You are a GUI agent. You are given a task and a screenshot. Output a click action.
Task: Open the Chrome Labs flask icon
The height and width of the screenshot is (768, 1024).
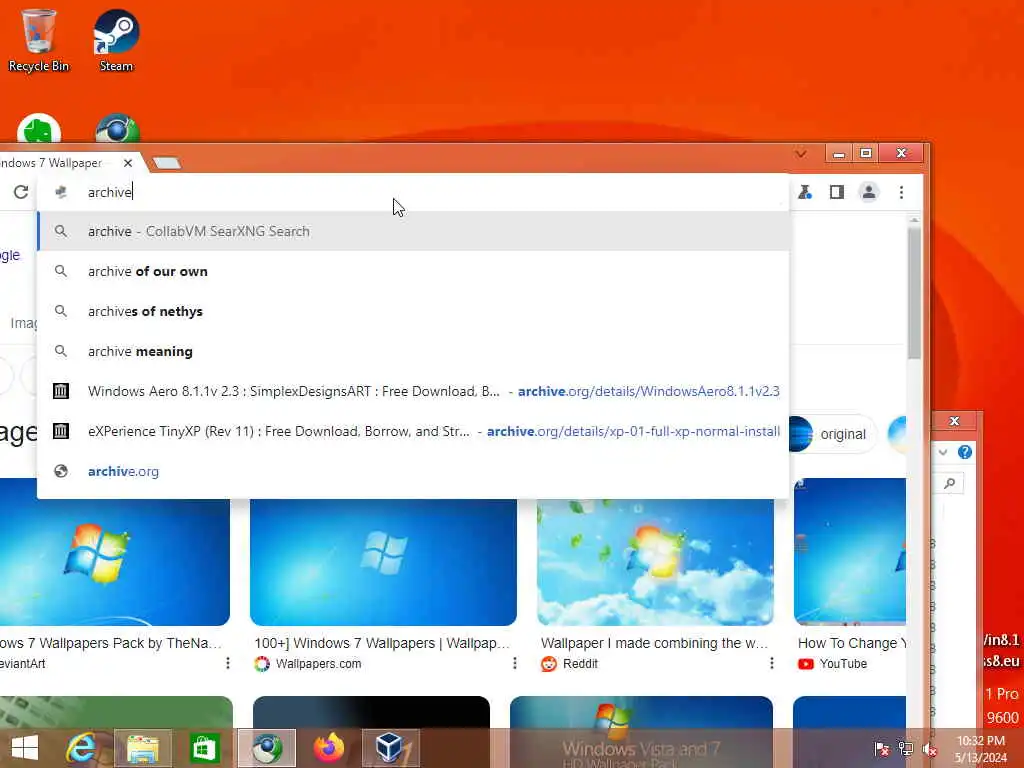coord(805,192)
